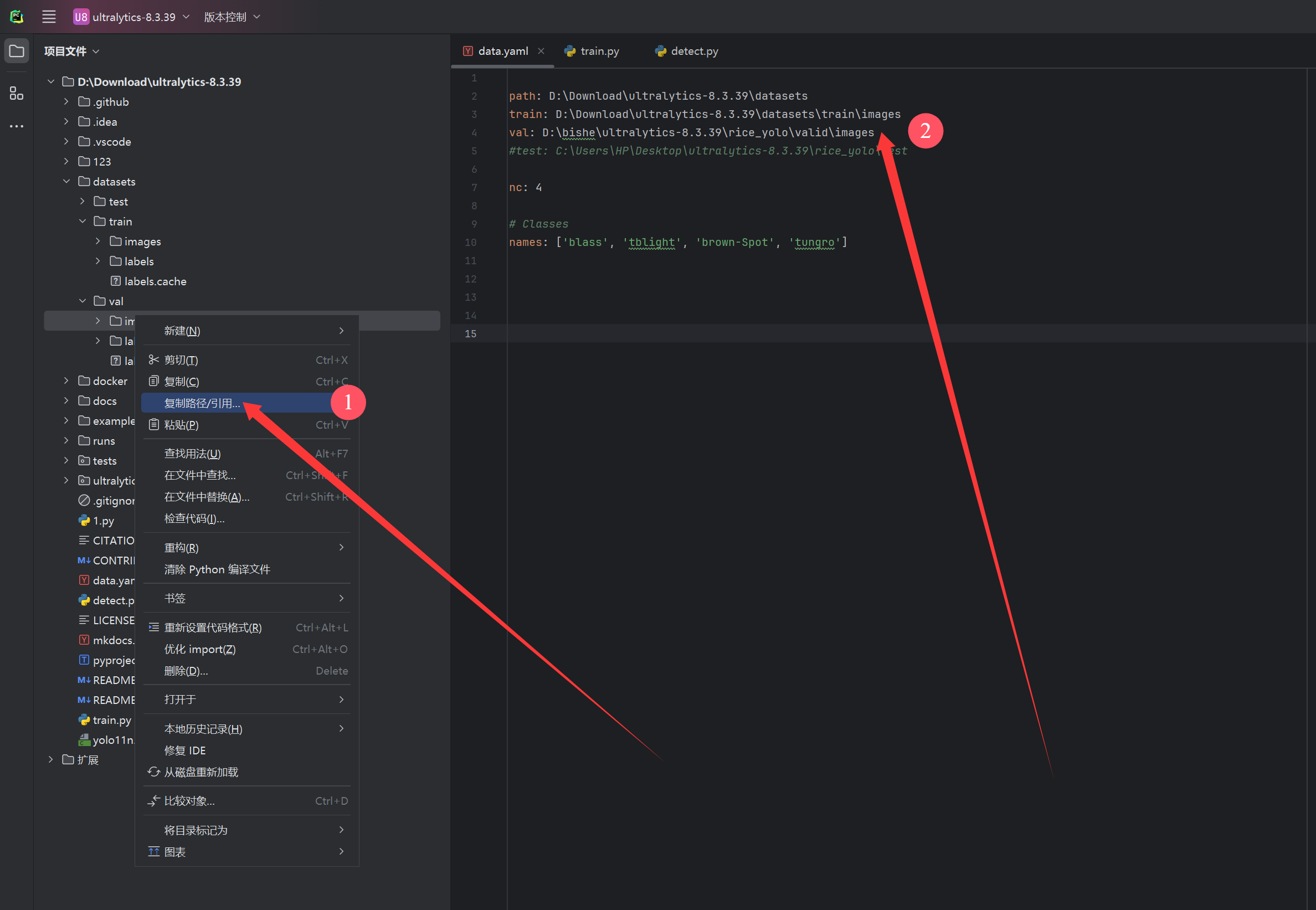Expand the .github folder
Screen dimensions: 1316x910
[x=66, y=101]
